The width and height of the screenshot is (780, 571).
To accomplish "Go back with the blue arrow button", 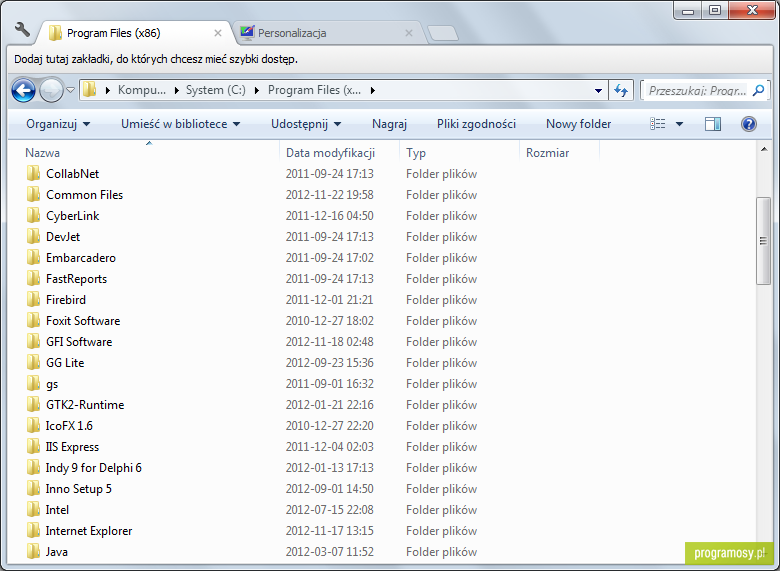I will click(23, 91).
